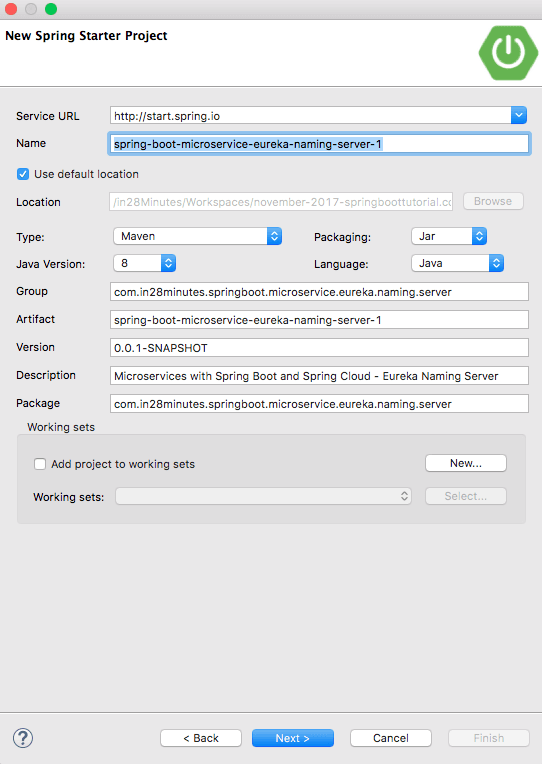Click the green Spring Boot power logo
Viewport: 542px width, 764px height.
508,53
